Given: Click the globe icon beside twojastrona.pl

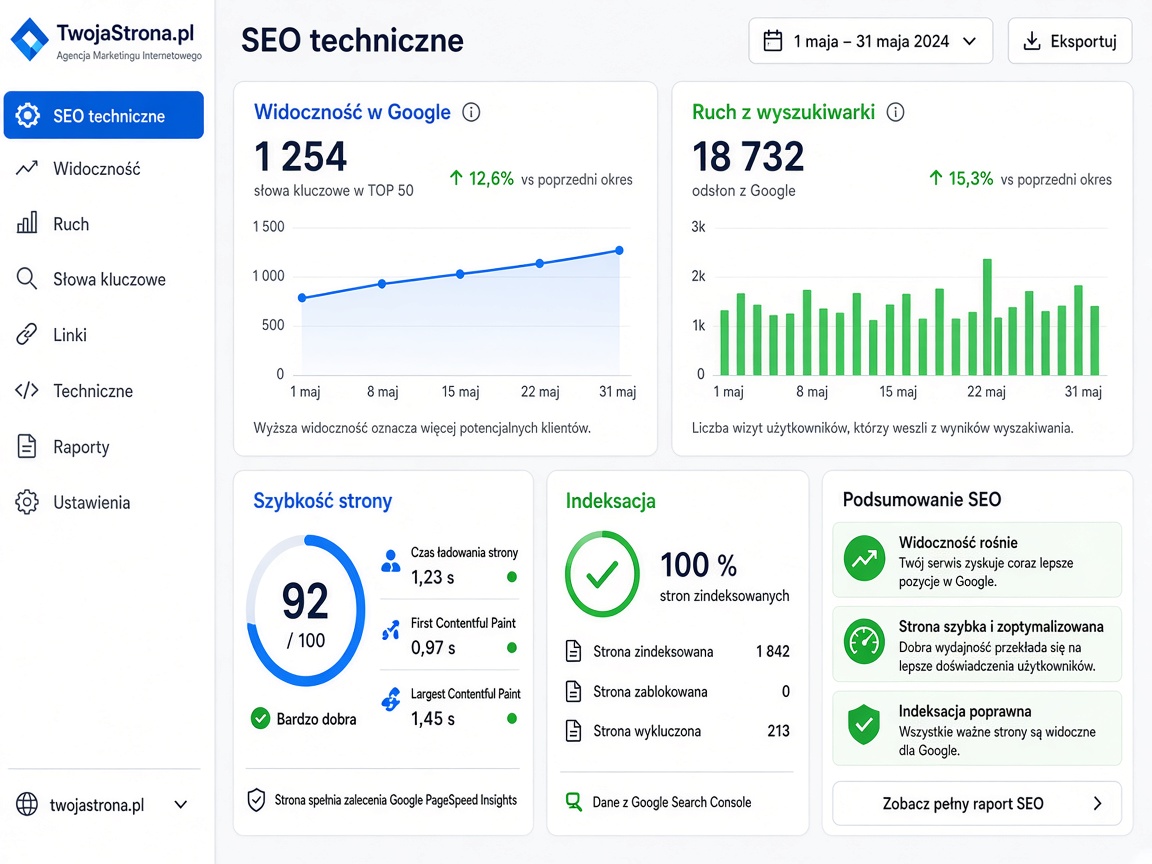Looking at the screenshot, I should (26, 804).
